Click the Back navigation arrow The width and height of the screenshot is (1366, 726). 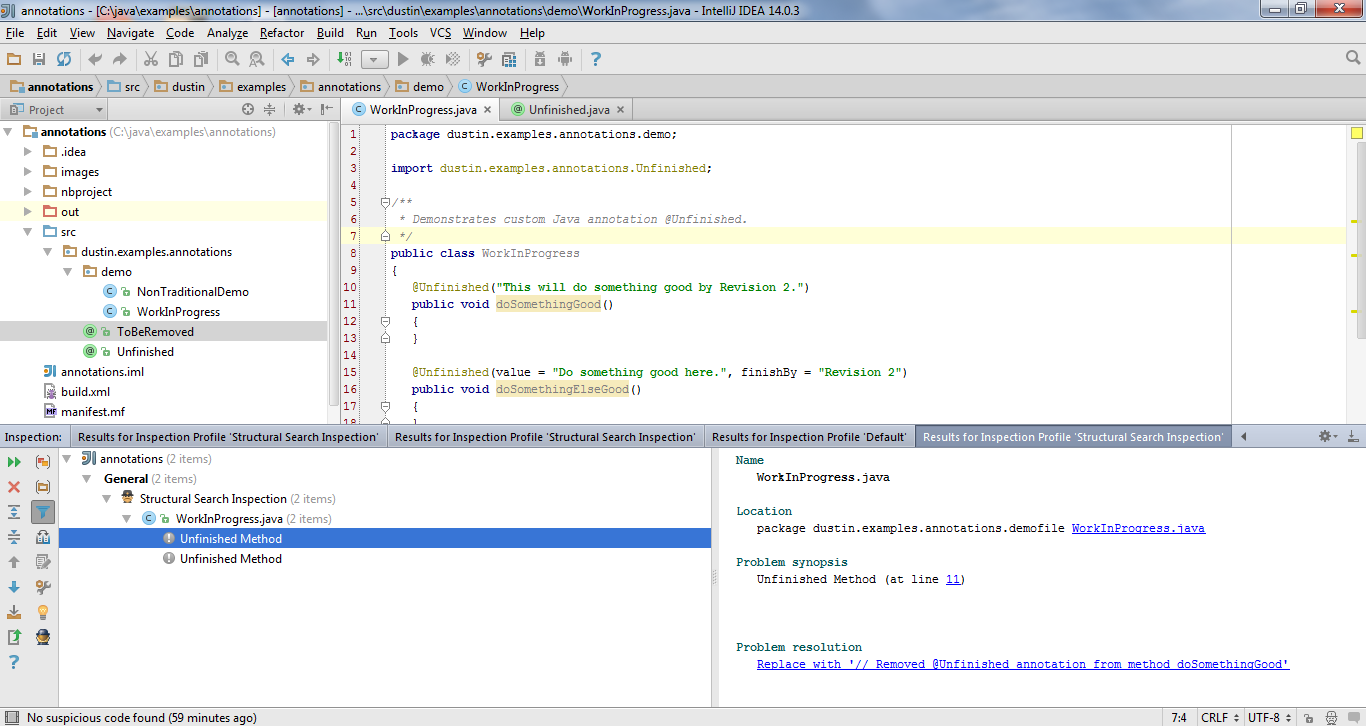pyautogui.click(x=288, y=60)
